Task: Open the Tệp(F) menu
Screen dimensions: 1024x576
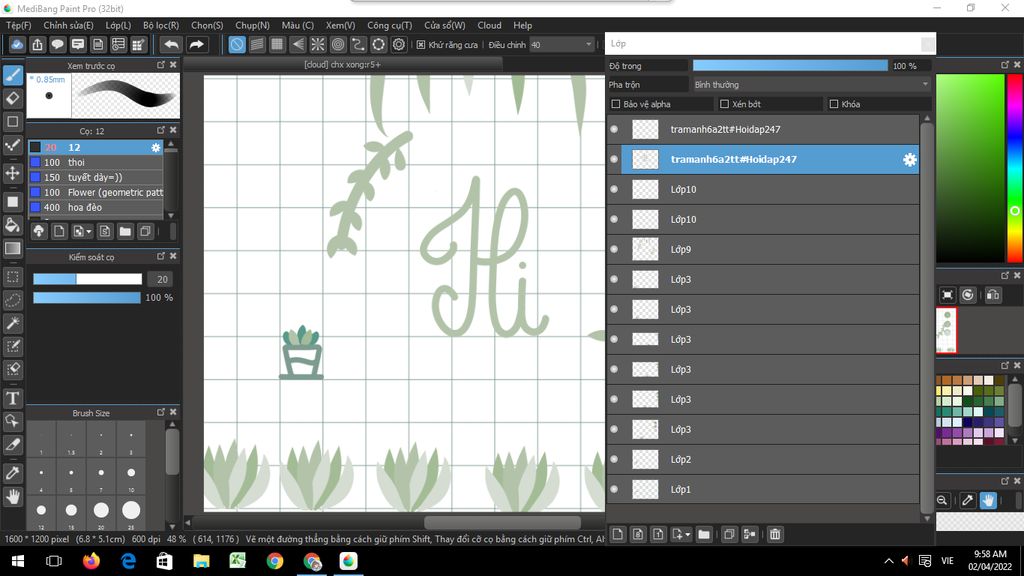Action: [18, 25]
